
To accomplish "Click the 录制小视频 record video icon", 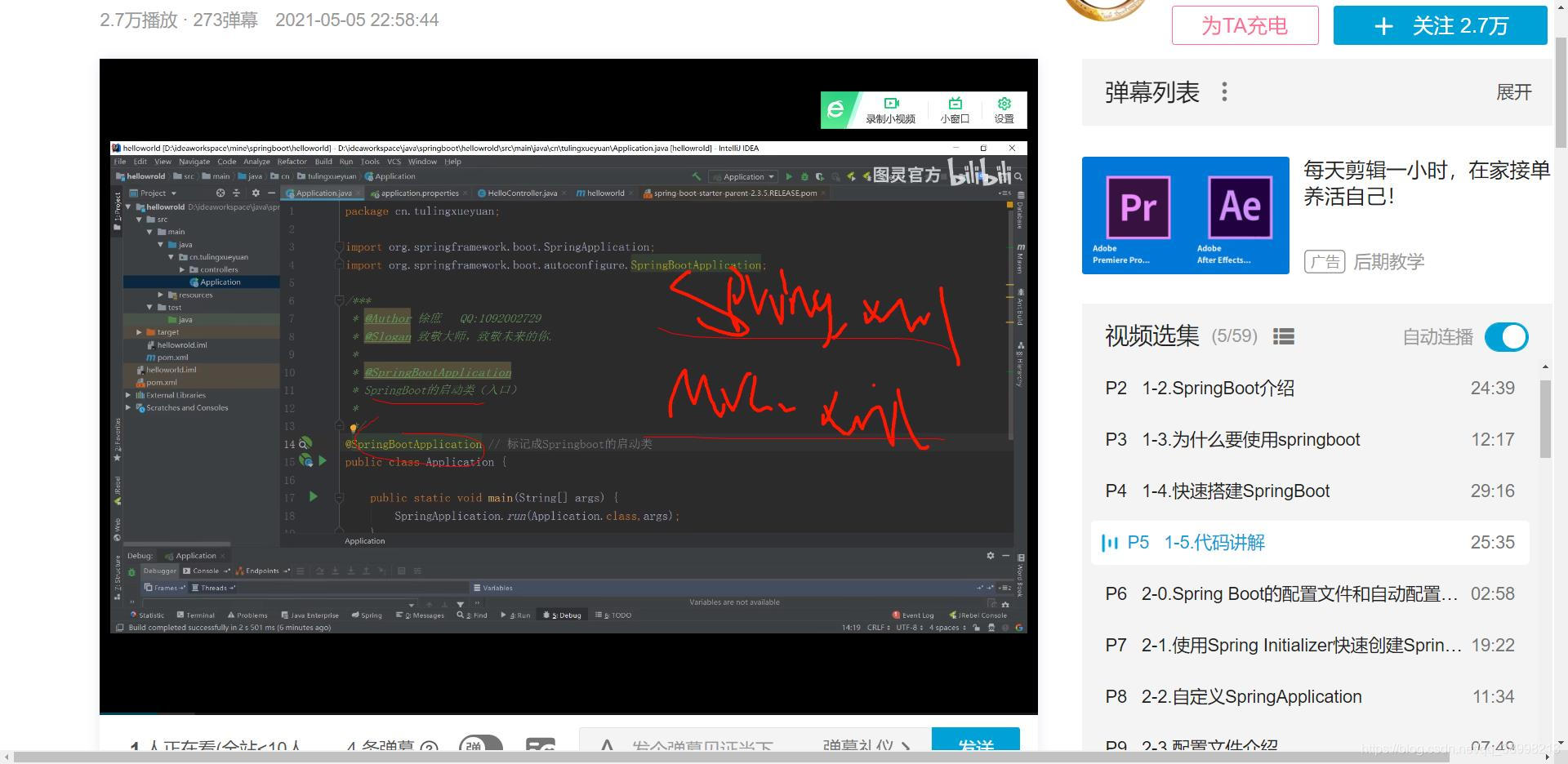I will [x=891, y=104].
